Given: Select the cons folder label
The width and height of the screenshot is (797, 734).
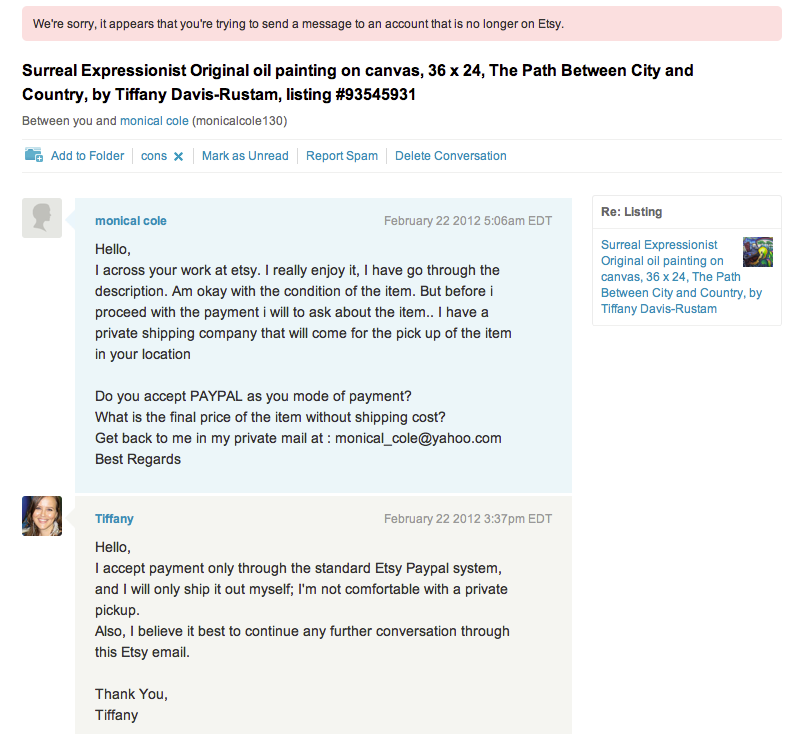Looking at the screenshot, I should (154, 156).
